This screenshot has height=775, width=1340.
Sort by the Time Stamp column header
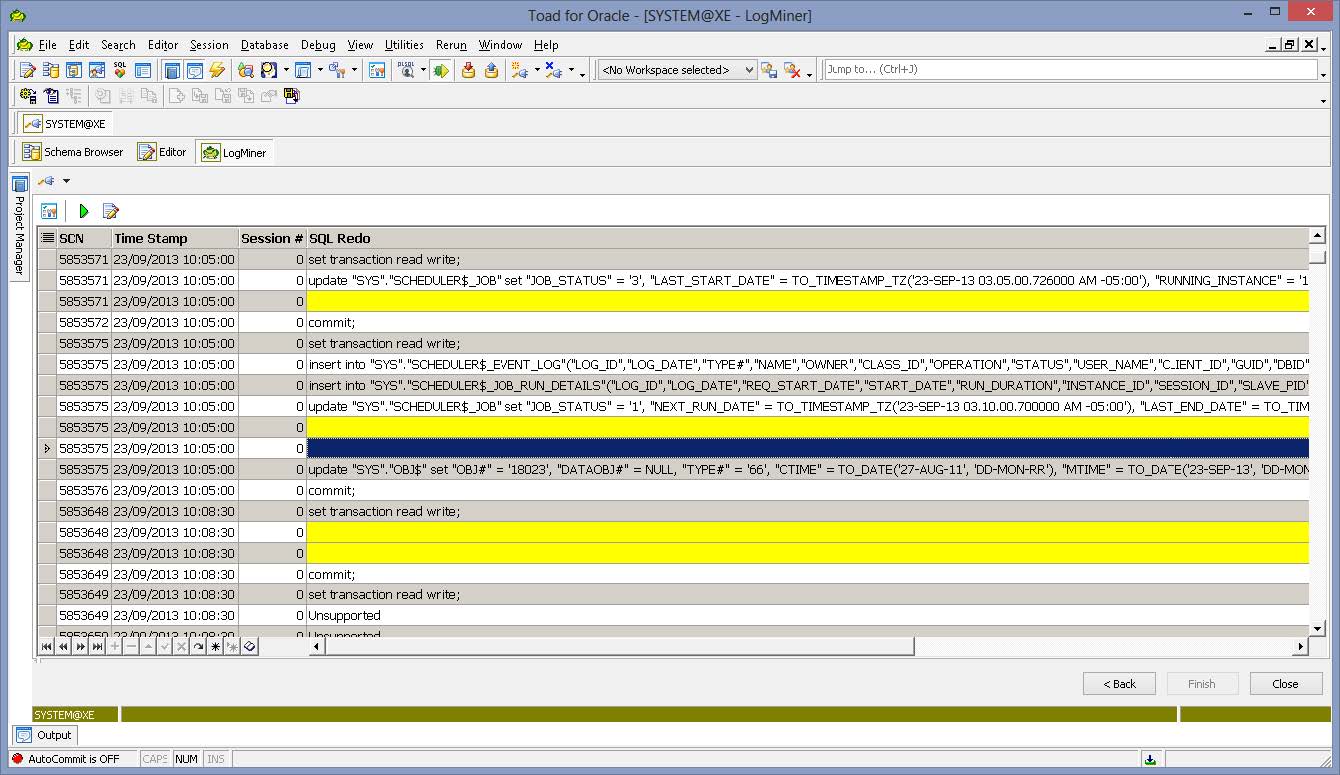tap(174, 238)
